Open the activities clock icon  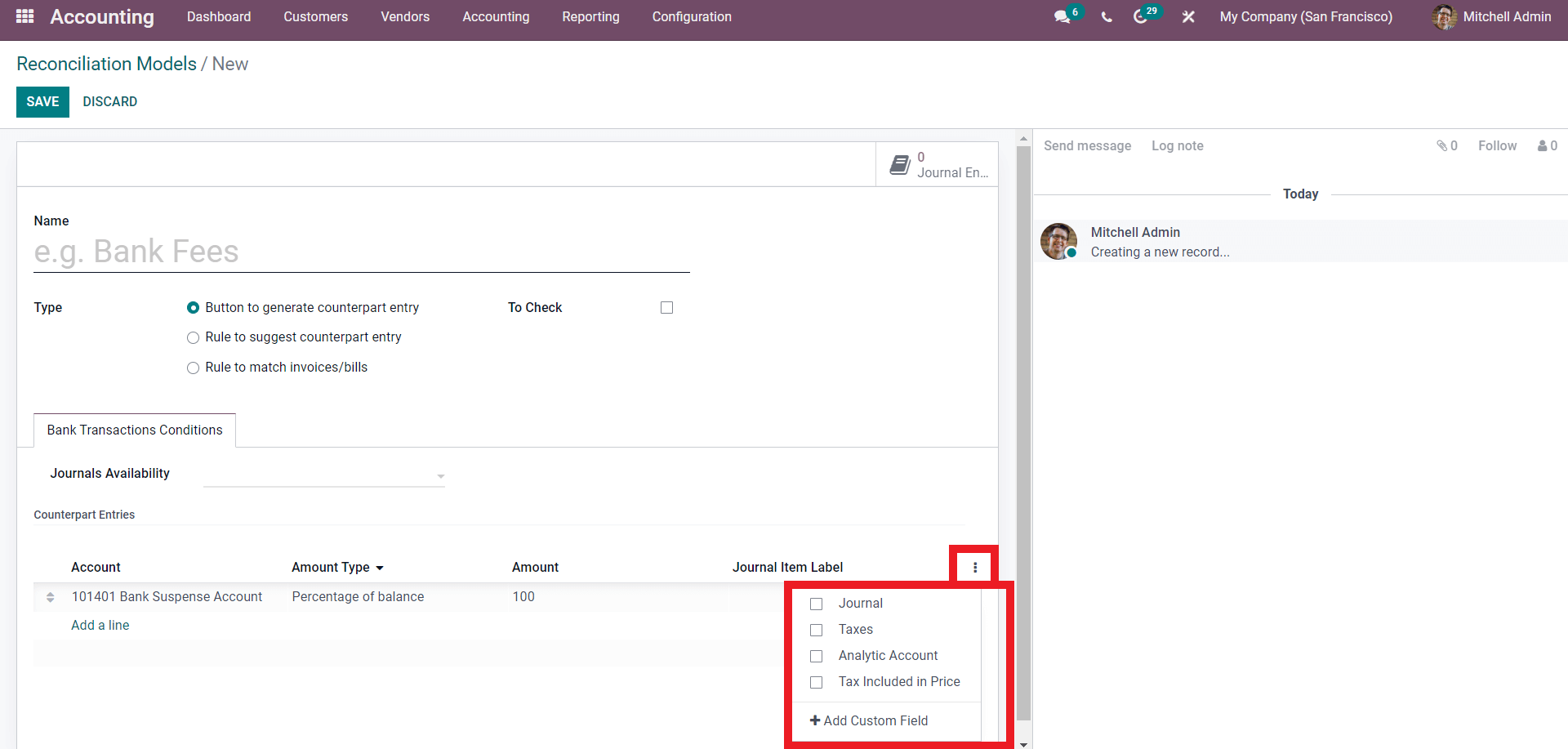pyautogui.click(x=1141, y=17)
